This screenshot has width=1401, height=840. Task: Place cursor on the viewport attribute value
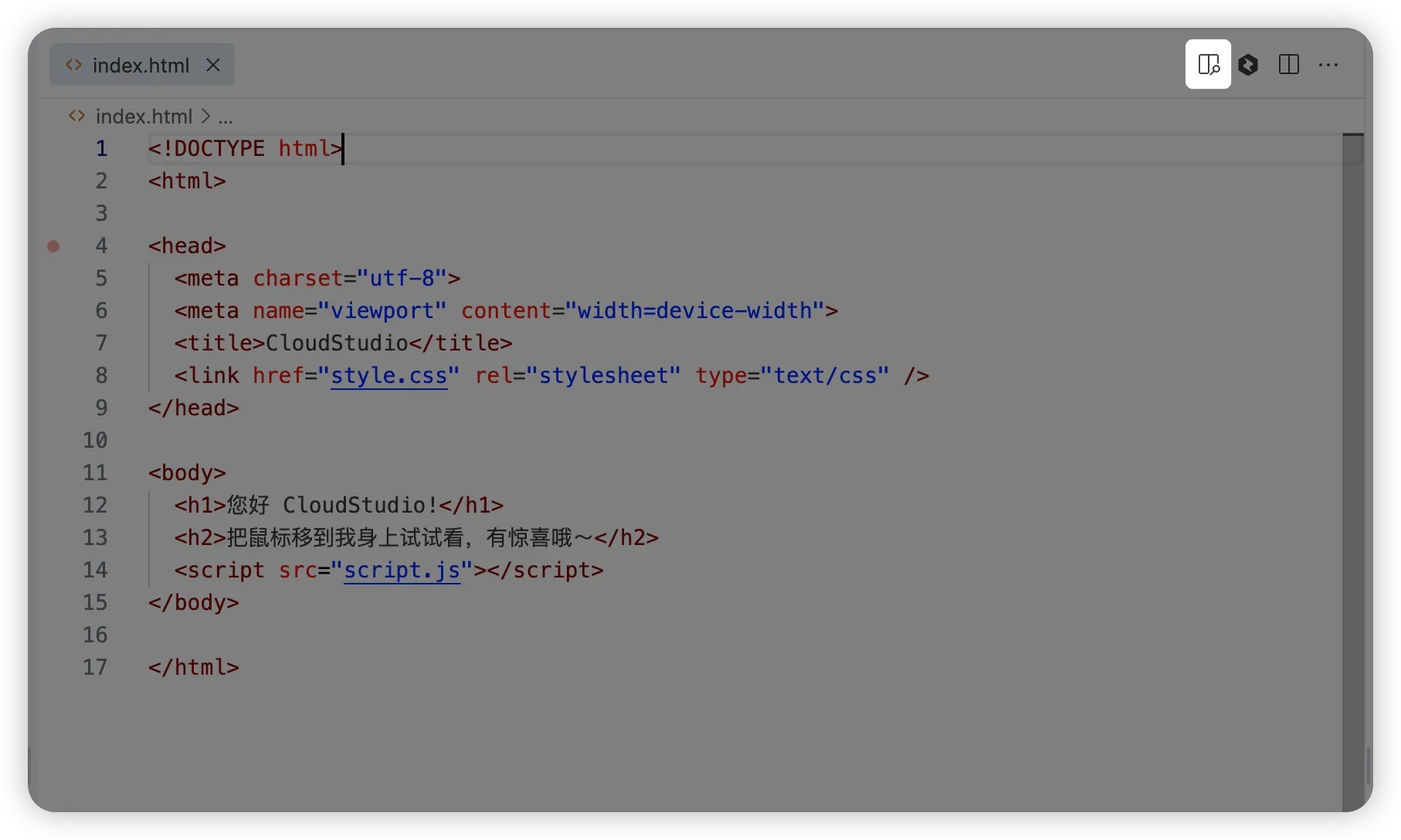tap(382, 311)
